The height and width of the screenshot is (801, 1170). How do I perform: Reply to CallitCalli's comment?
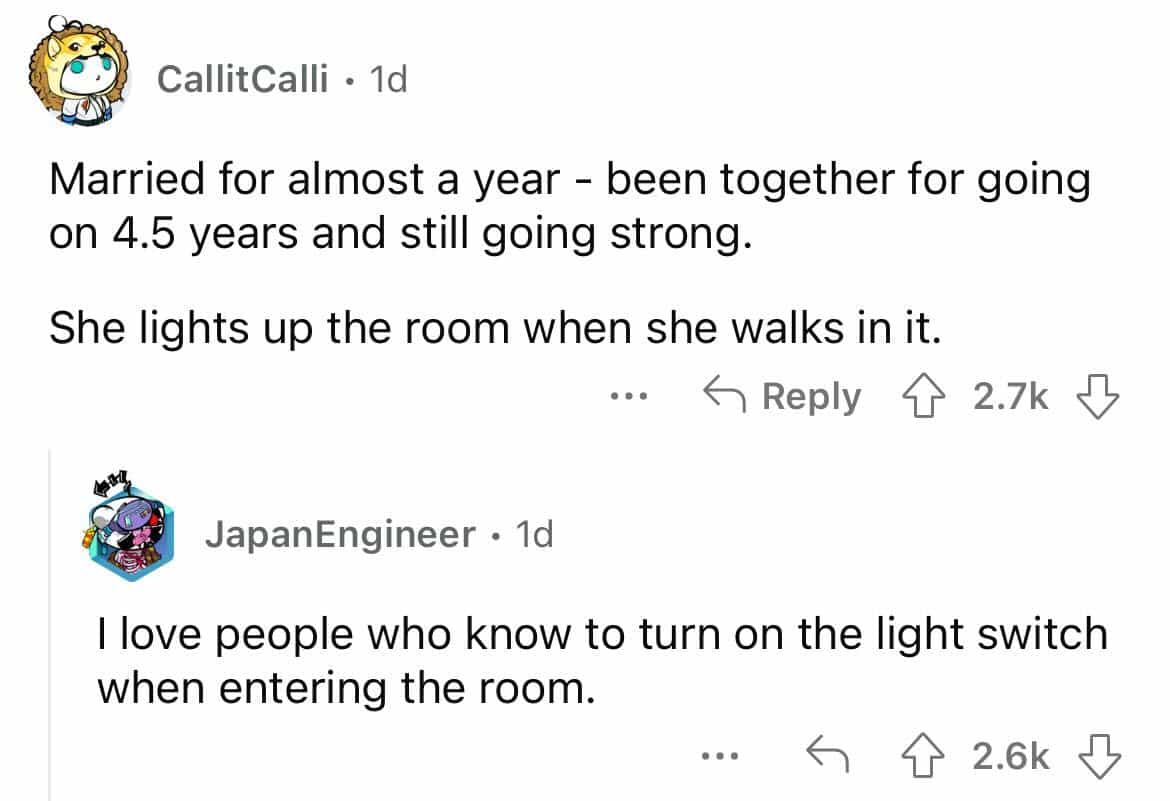(782, 398)
